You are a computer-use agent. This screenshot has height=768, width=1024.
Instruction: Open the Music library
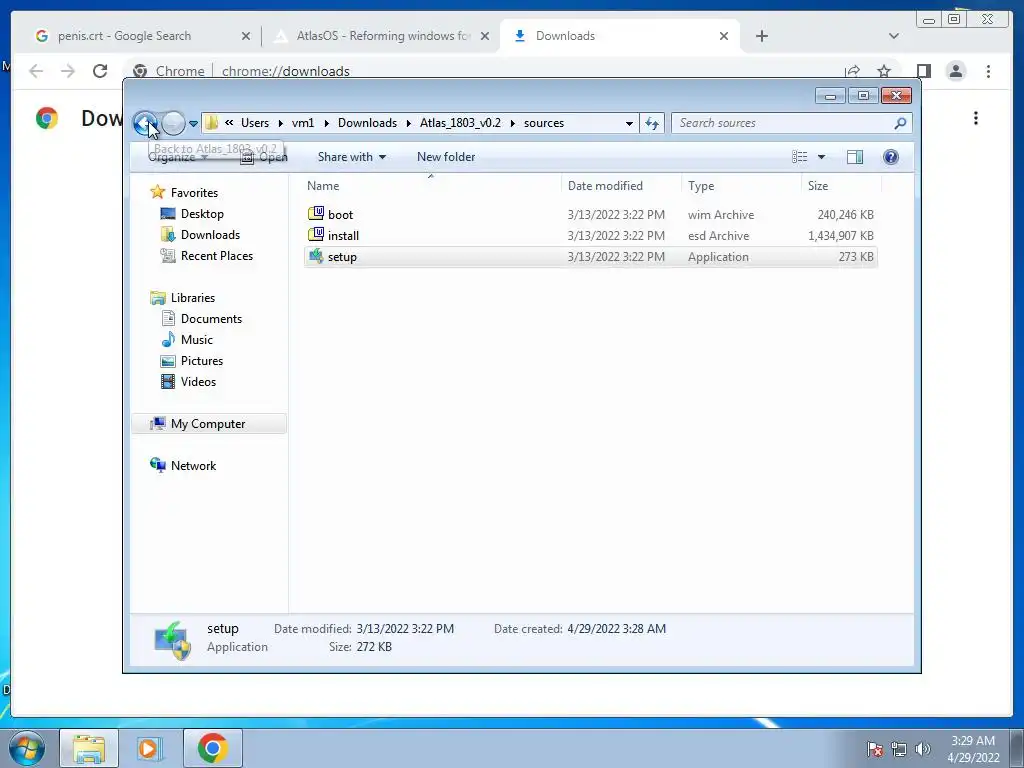pyautogui.click(x=197, y=340)
